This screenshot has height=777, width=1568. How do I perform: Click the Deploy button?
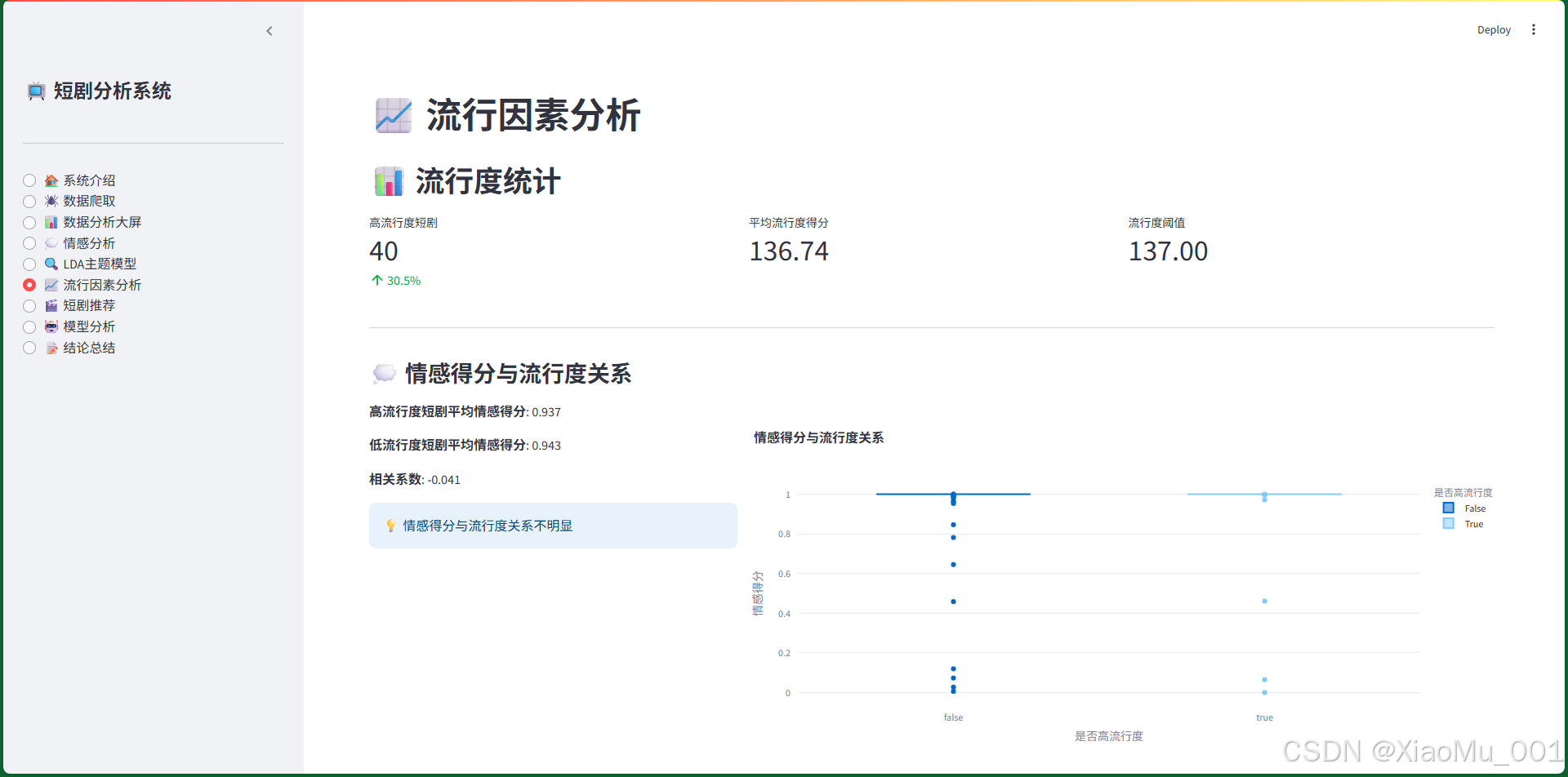click(1493, 29)
